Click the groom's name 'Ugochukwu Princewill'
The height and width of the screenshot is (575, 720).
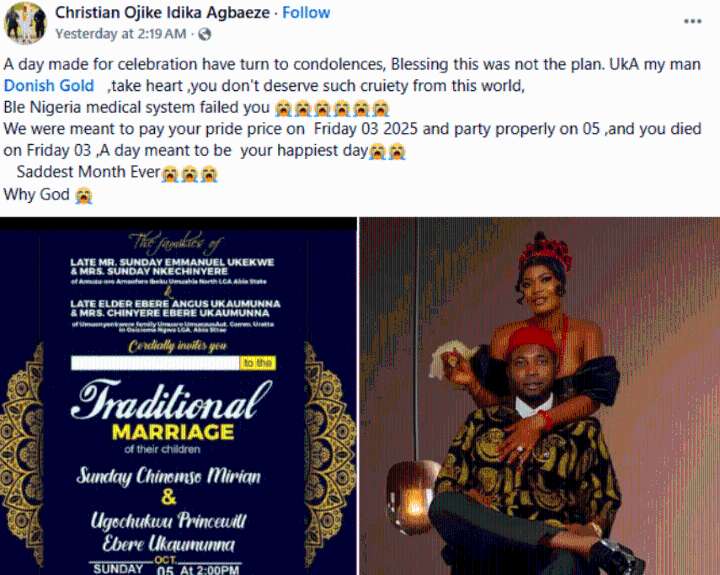point(169,521)
